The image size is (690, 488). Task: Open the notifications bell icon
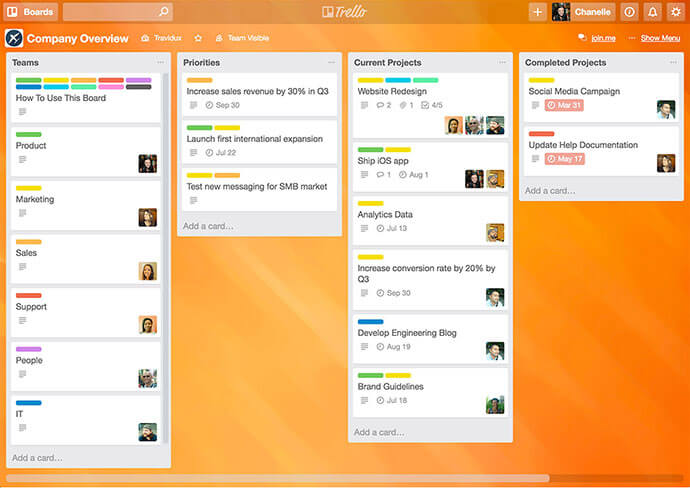pos(652,12)
